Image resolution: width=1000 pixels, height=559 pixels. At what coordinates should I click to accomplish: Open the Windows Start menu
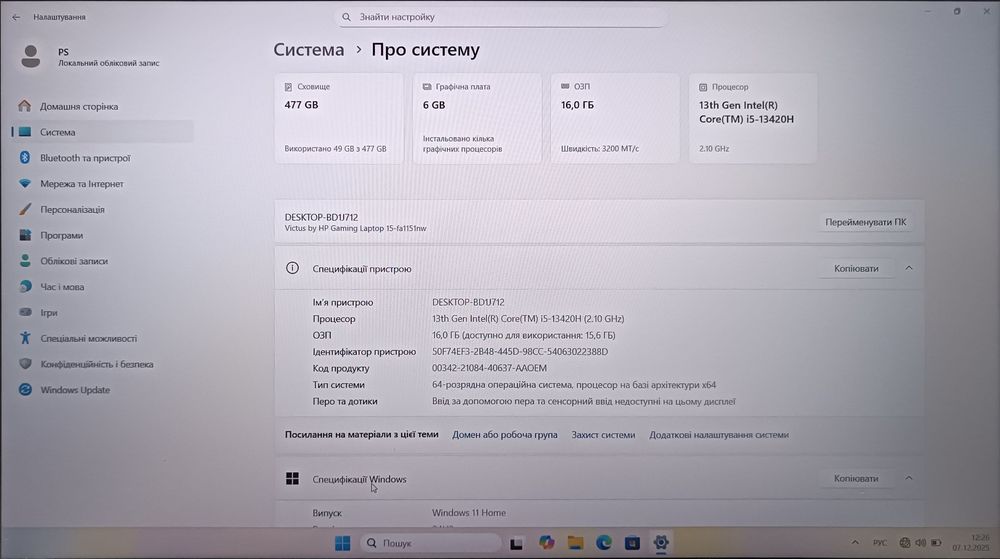click(342, 543)
